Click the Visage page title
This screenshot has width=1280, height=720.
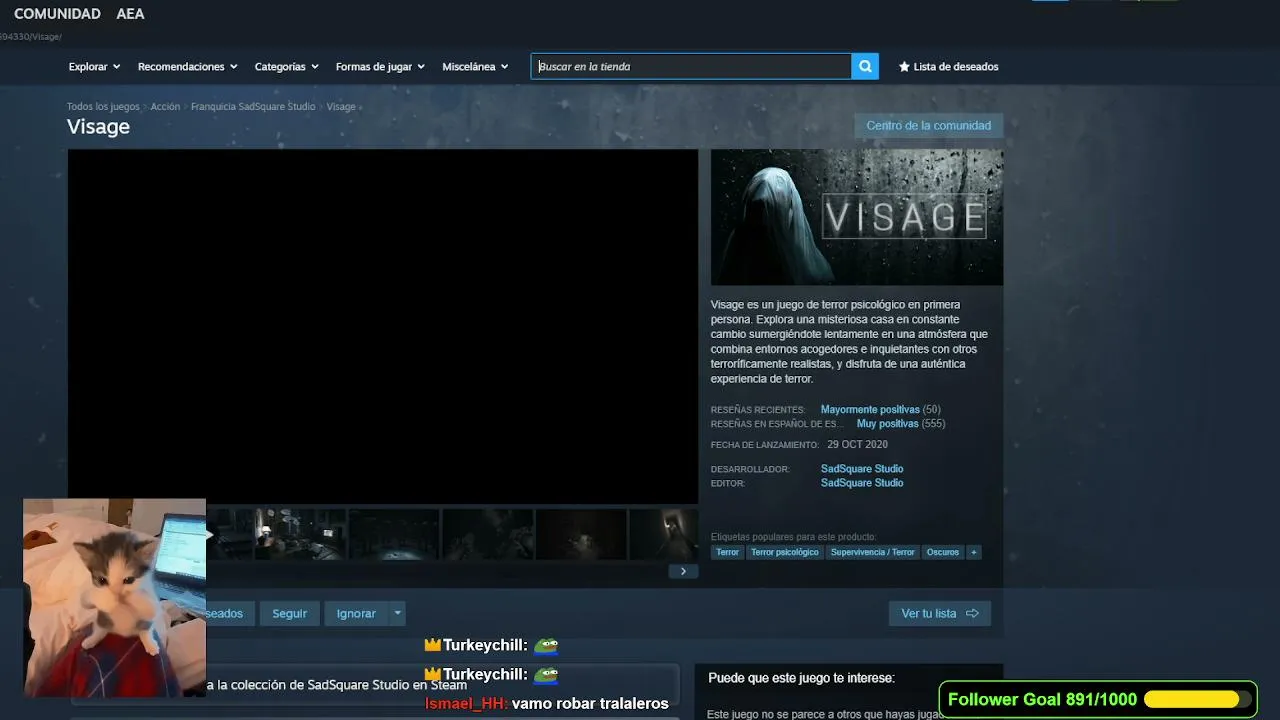98,127
